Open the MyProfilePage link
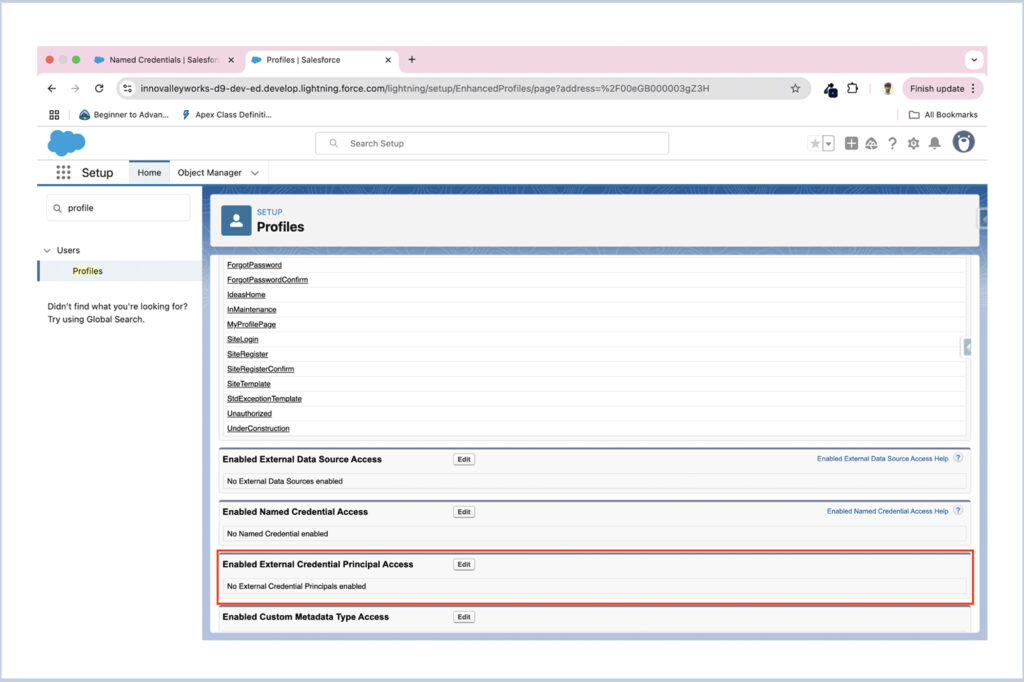 pos(251,324)
